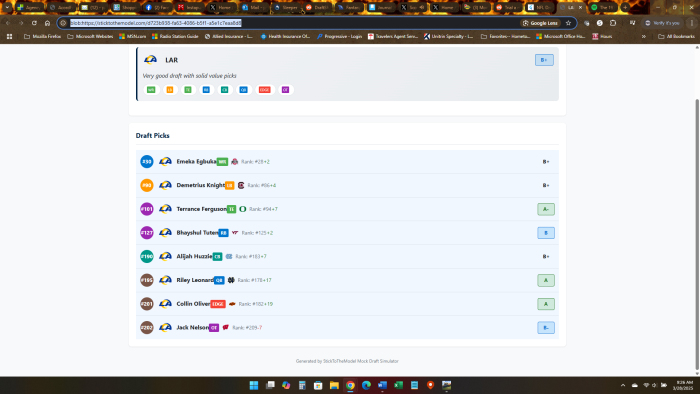Click the Notre Dame logo beside Riley Leonard
700x394 pixels.
pyautogui.click(x=231, y=280)
